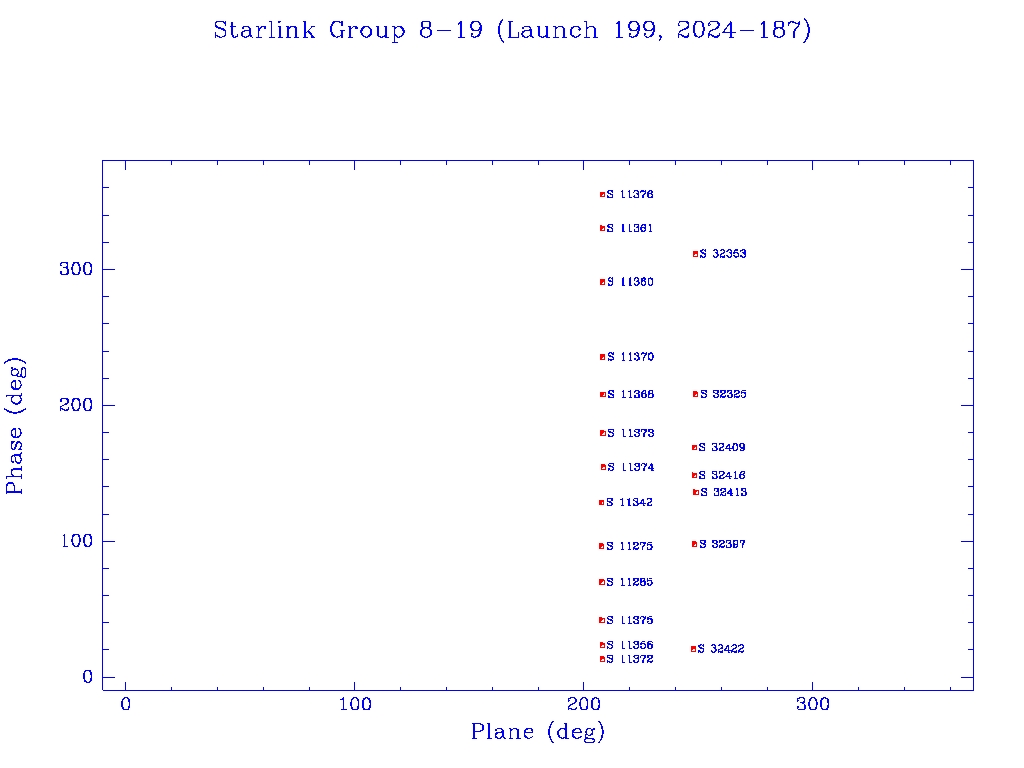Click the red marker beside 'S 32422'
Image resolution: width=1024 pixels, height=768 pixels.
point(693,649)
